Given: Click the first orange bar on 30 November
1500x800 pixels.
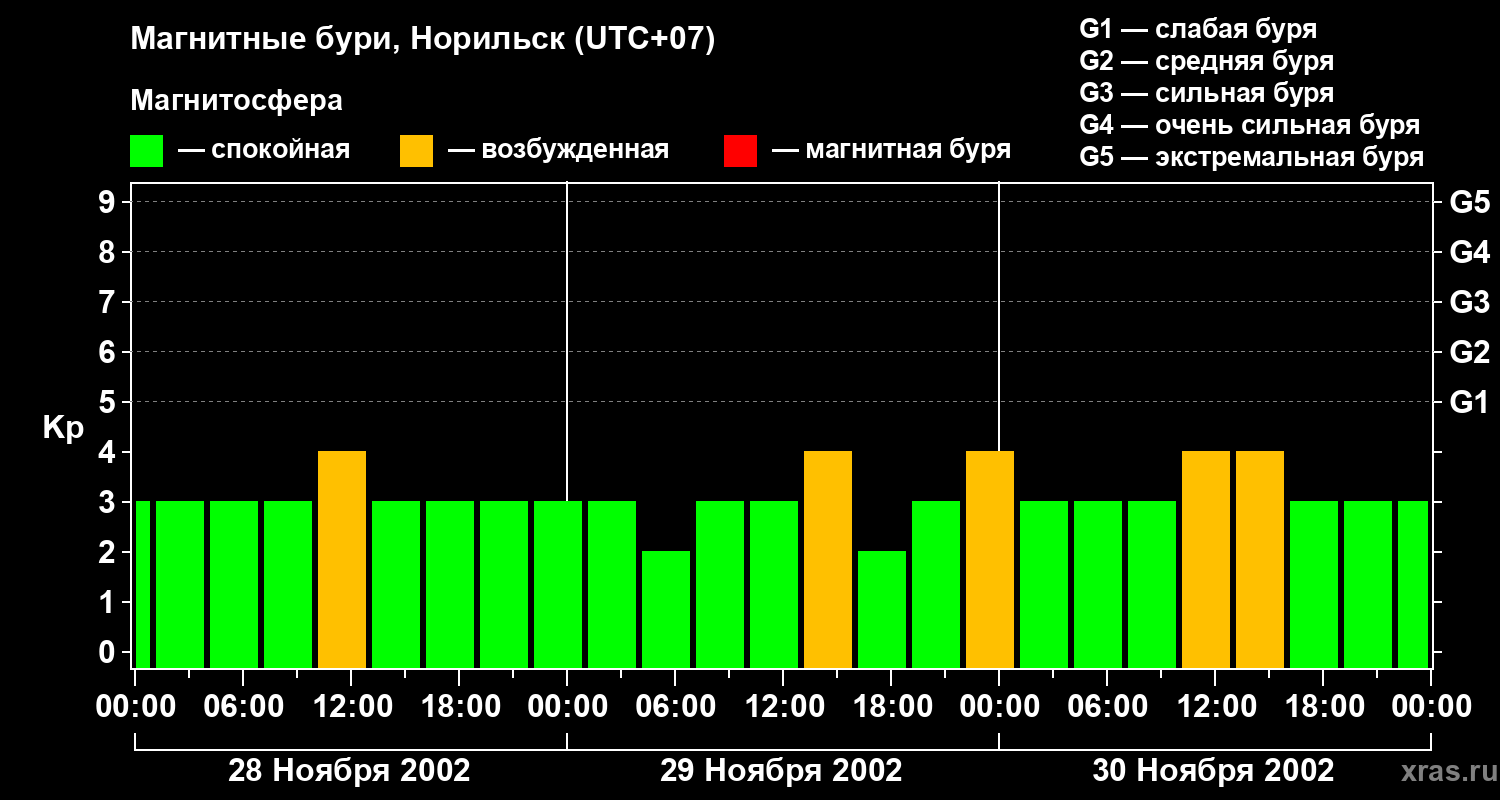Looking at the screenshot, I should tap(1206, 560).
